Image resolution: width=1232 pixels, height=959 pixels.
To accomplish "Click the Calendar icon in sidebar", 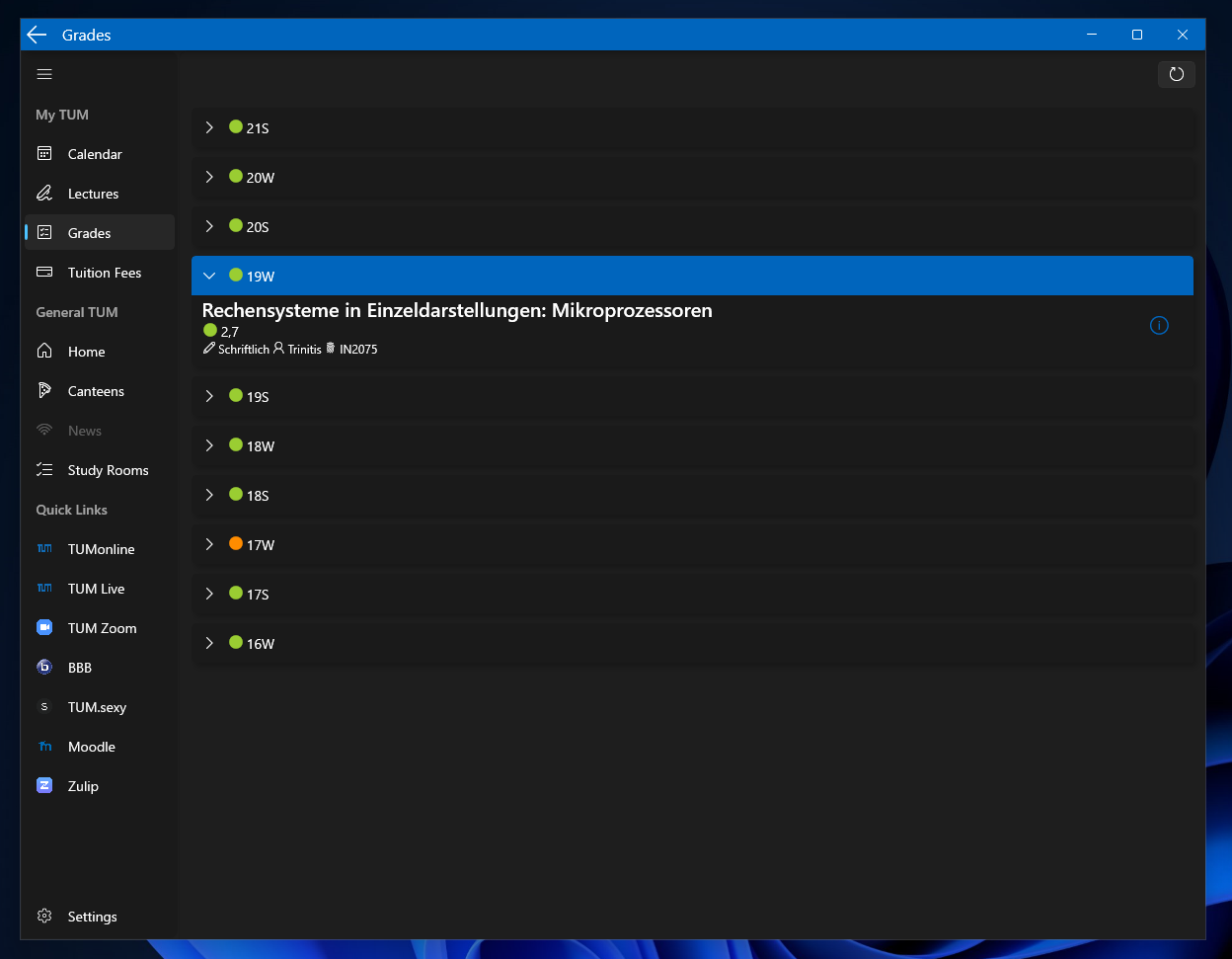I will [44, 153].
